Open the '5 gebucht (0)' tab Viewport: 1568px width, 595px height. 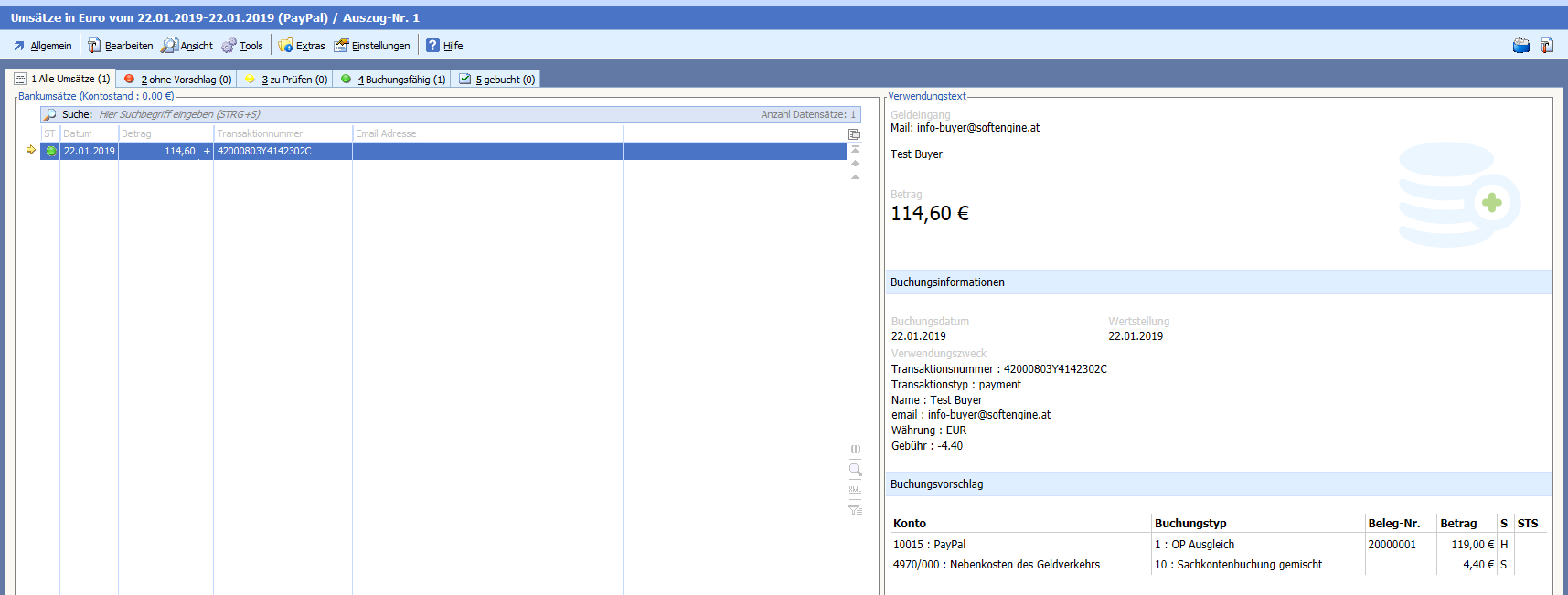(x=497, y=80)
